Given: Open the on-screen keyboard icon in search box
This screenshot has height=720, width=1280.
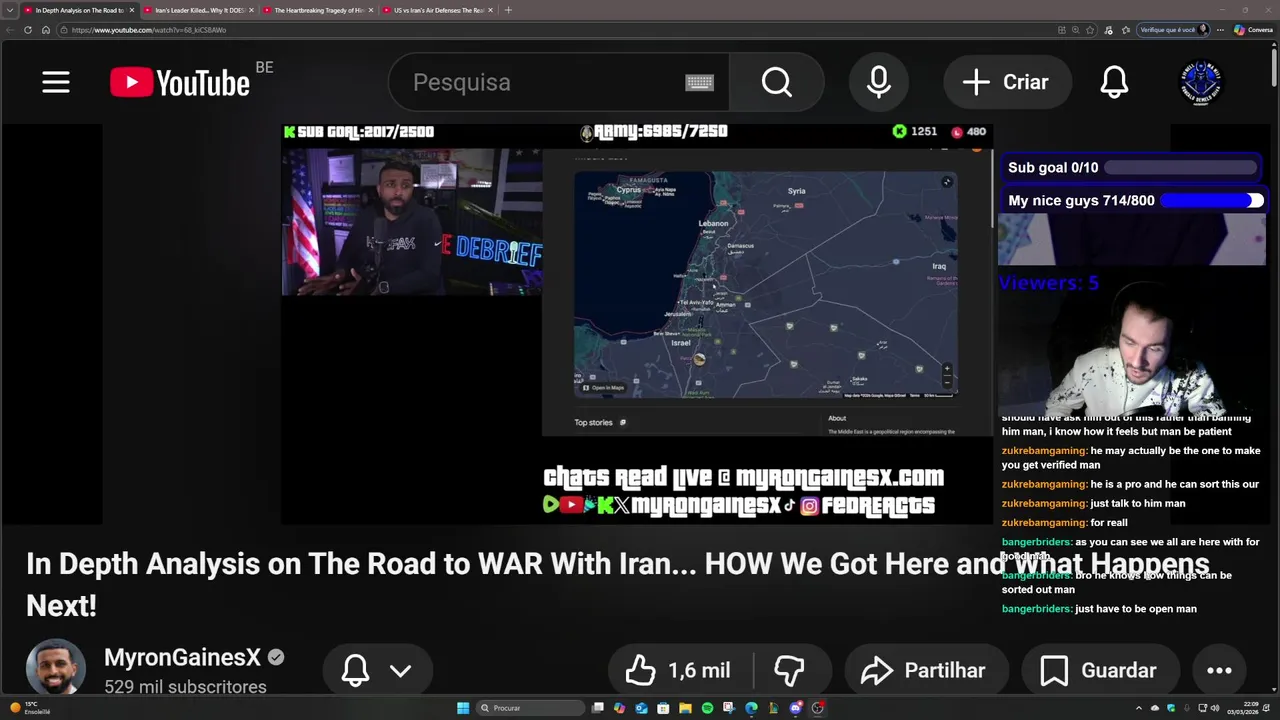Looking at the screenshot, I should click(x=699, y=82).
